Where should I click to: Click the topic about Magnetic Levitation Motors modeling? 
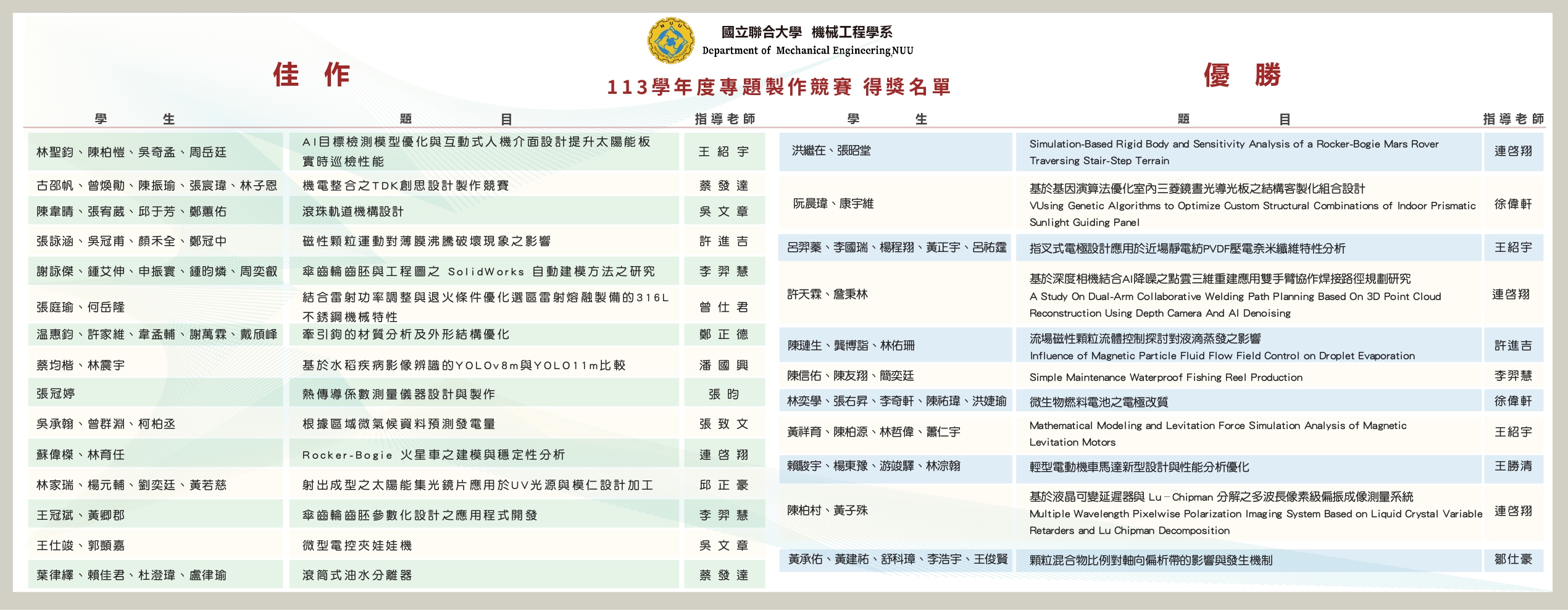pos(1218,433)
